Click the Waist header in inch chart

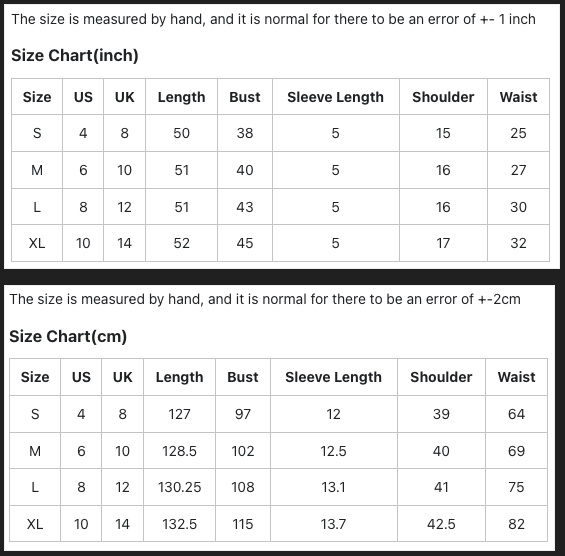[518, 97]
